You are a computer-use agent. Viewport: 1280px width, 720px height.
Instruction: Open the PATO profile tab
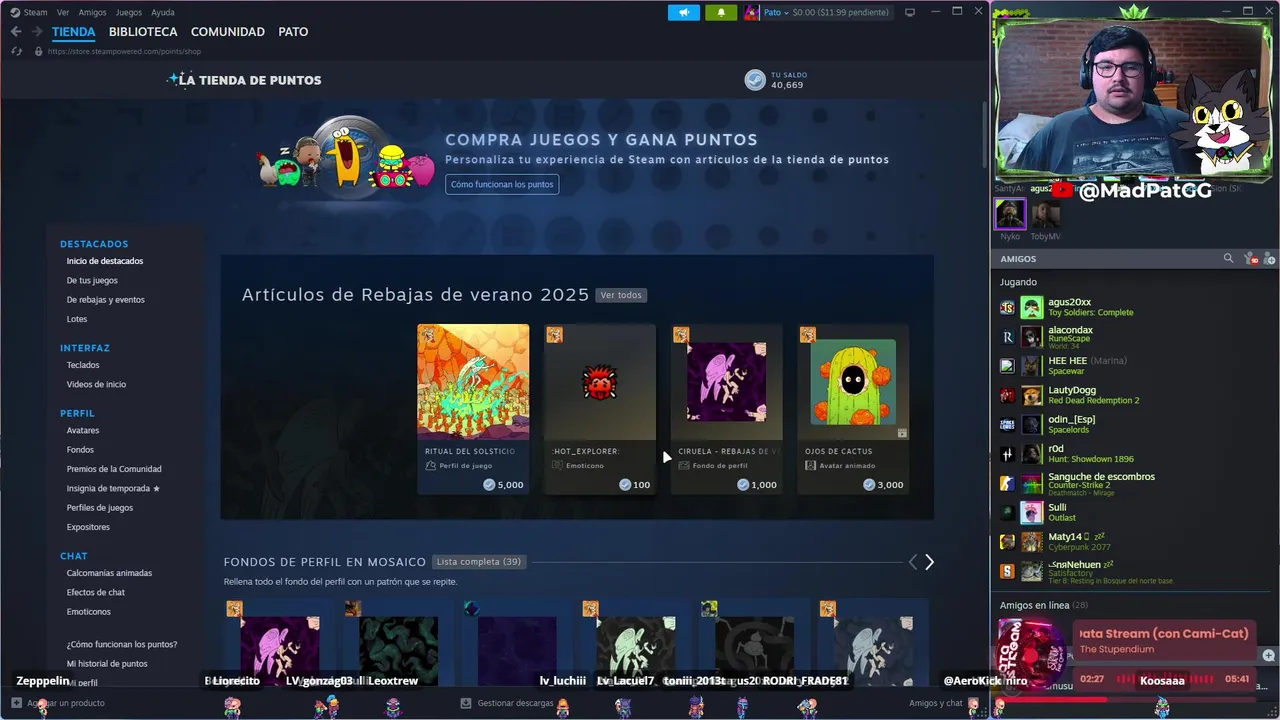click(293, 32)
